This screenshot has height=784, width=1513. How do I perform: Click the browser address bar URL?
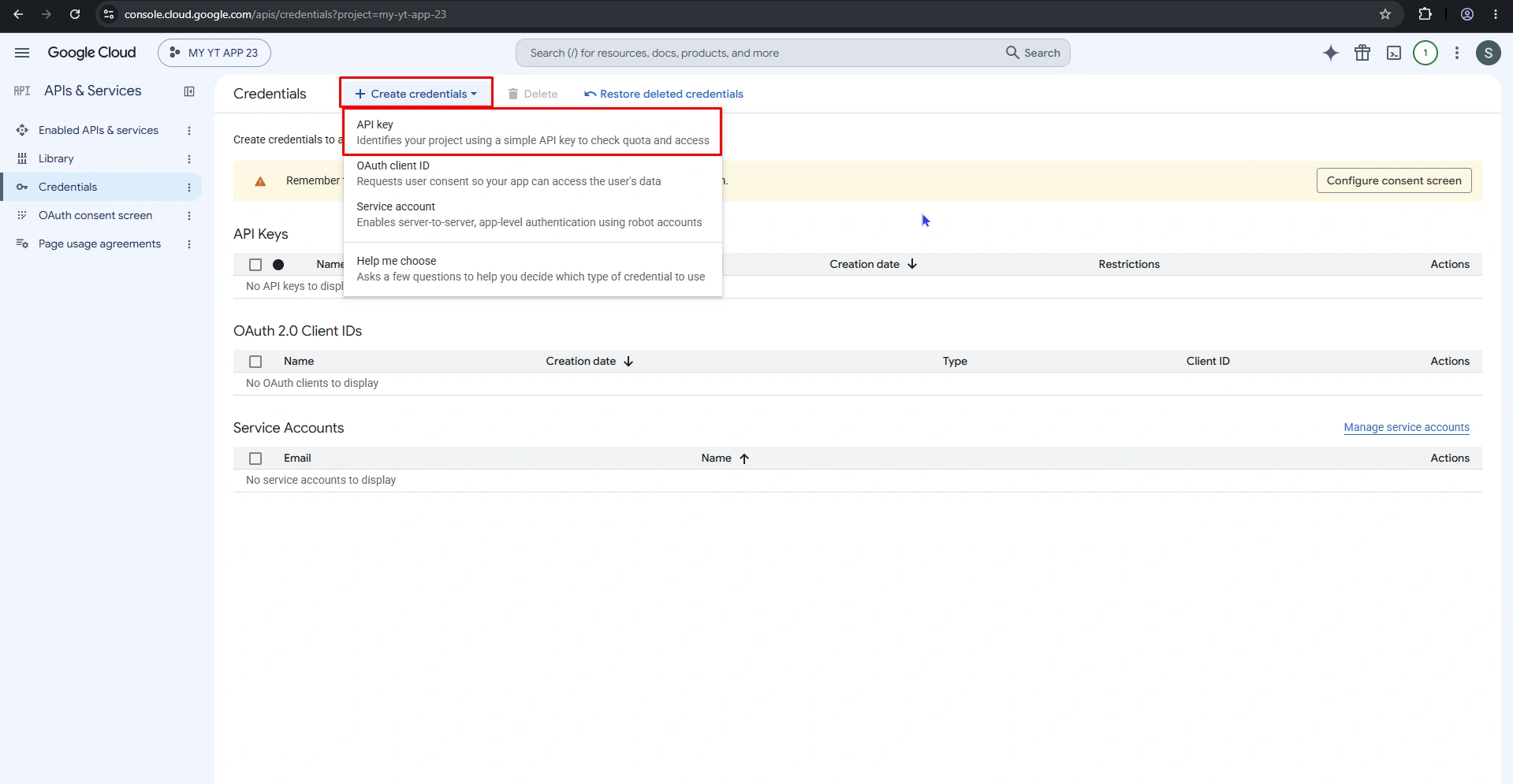pos(285,14)
